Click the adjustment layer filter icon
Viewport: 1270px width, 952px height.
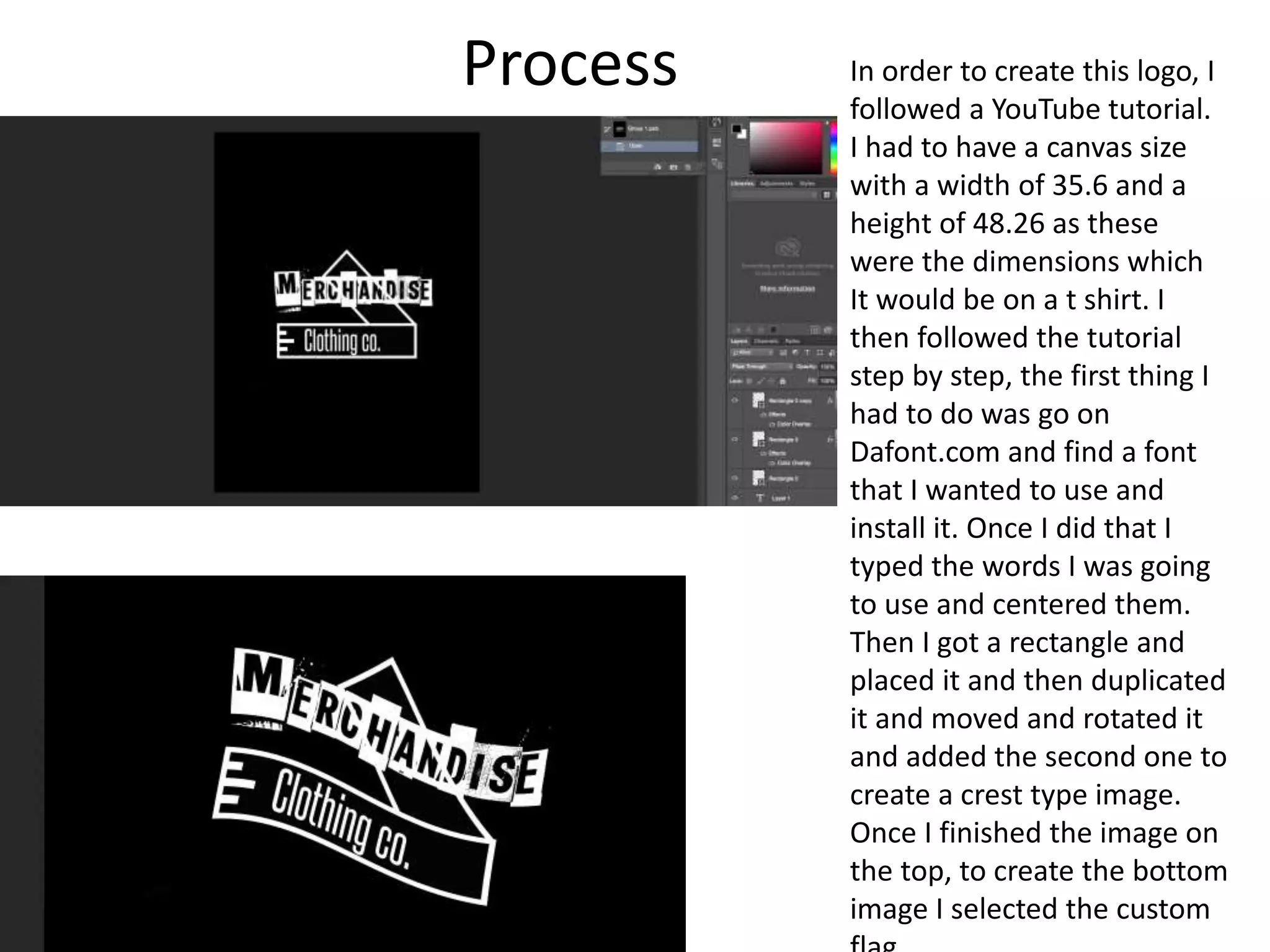[795, 353]
